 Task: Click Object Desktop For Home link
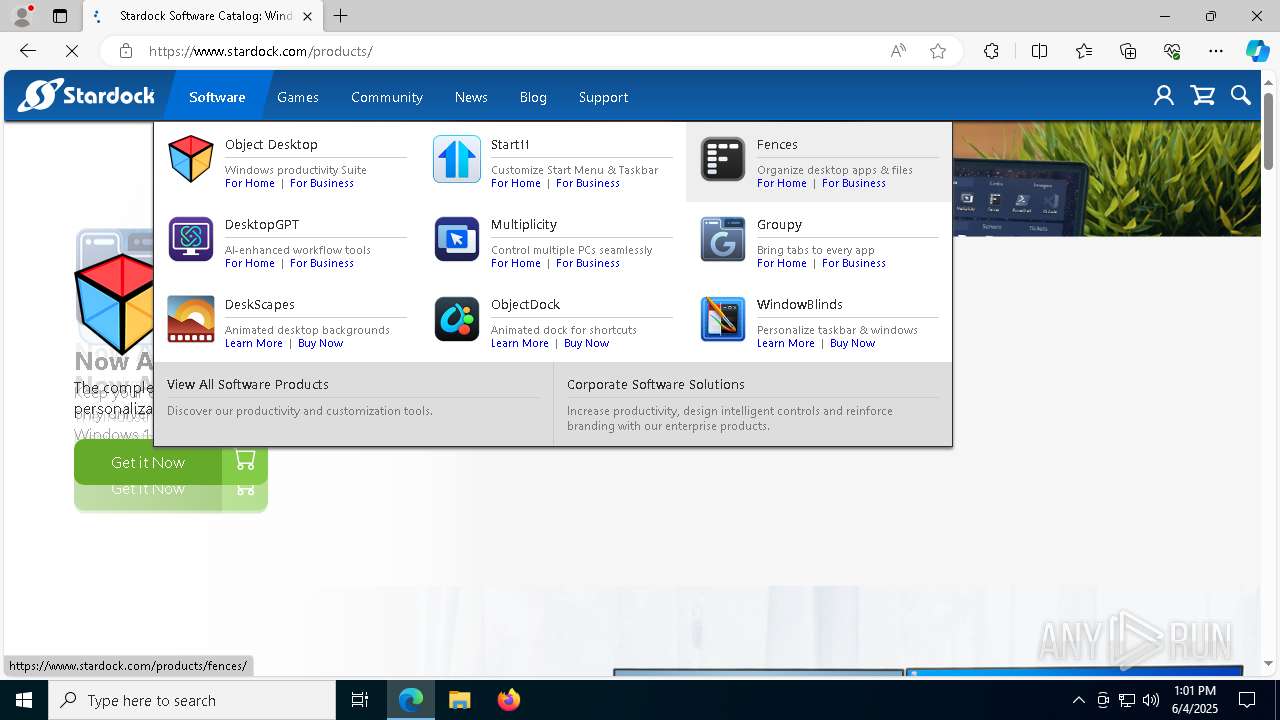coord(250,183)
